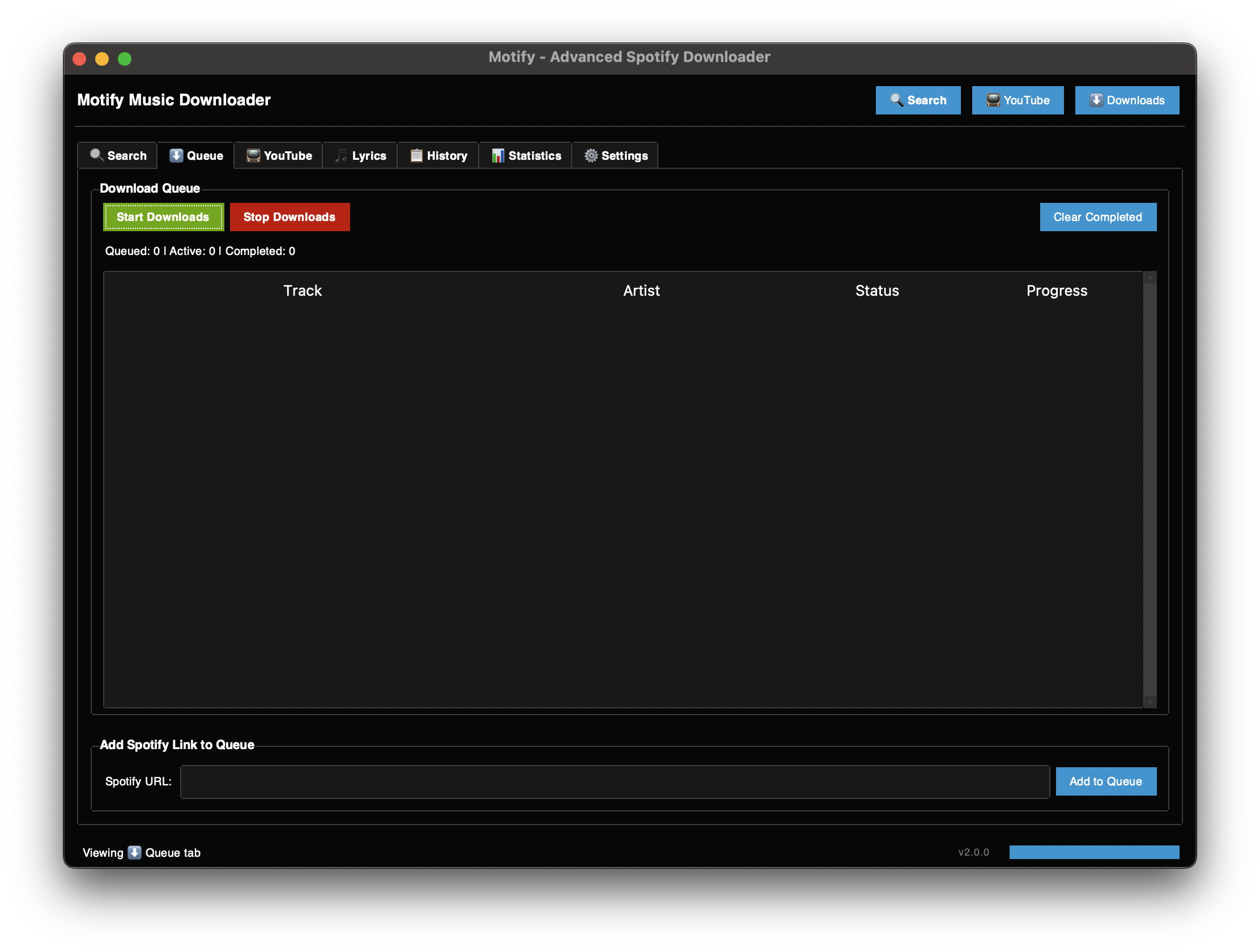
Task: Click Clear Completed
Action: pyautogui.click(x=1097, y=217)
